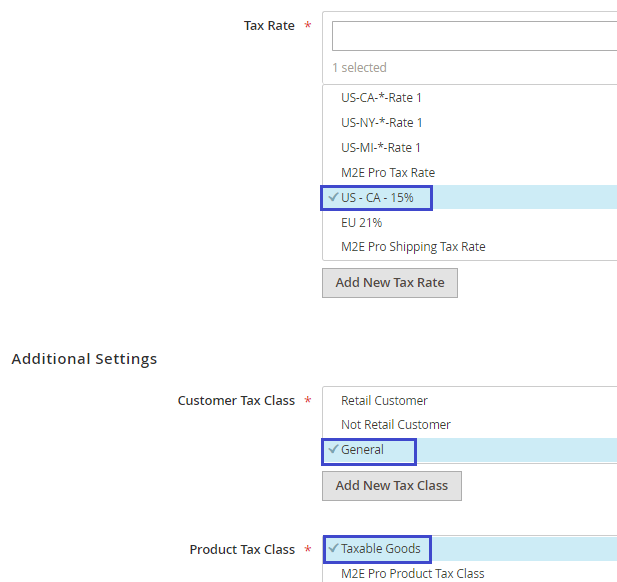The height and width of the screenshot is (582, 617).
Task: Choose the US-MI-*-Rate 1 tax rate
Action: click(381, 148)
